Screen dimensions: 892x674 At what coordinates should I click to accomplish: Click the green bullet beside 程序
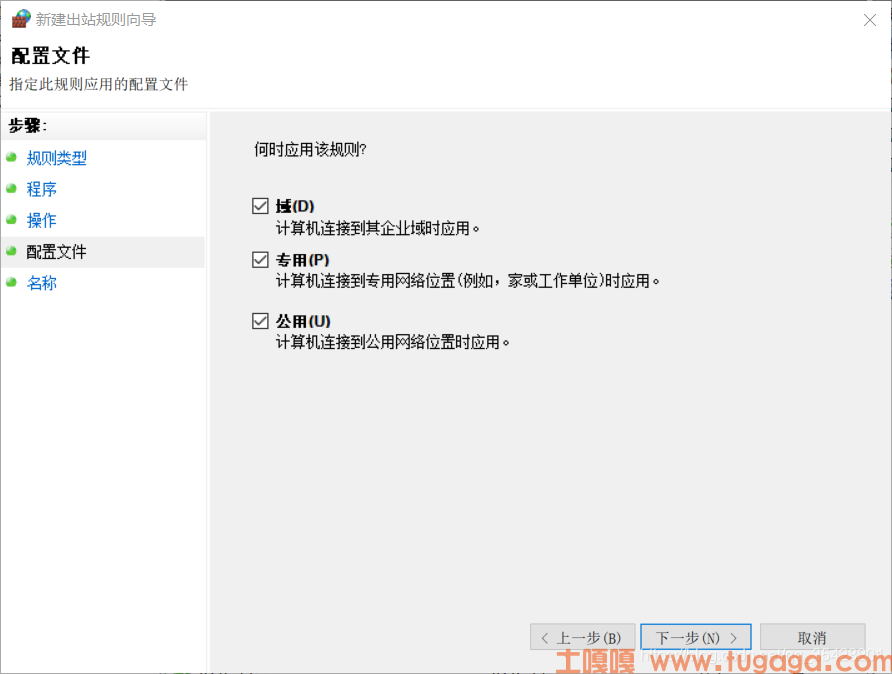pos(11,188)
